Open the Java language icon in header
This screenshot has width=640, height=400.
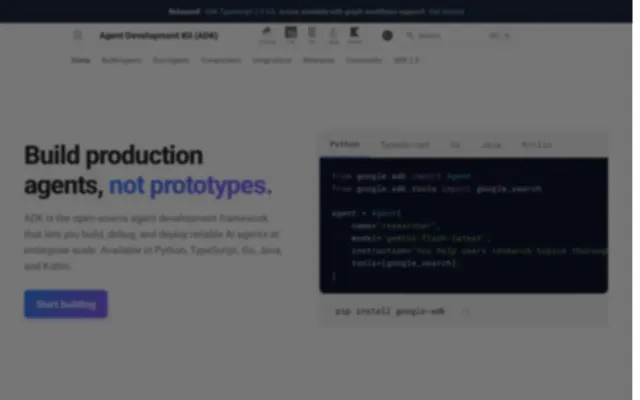[x=333, y=35]
